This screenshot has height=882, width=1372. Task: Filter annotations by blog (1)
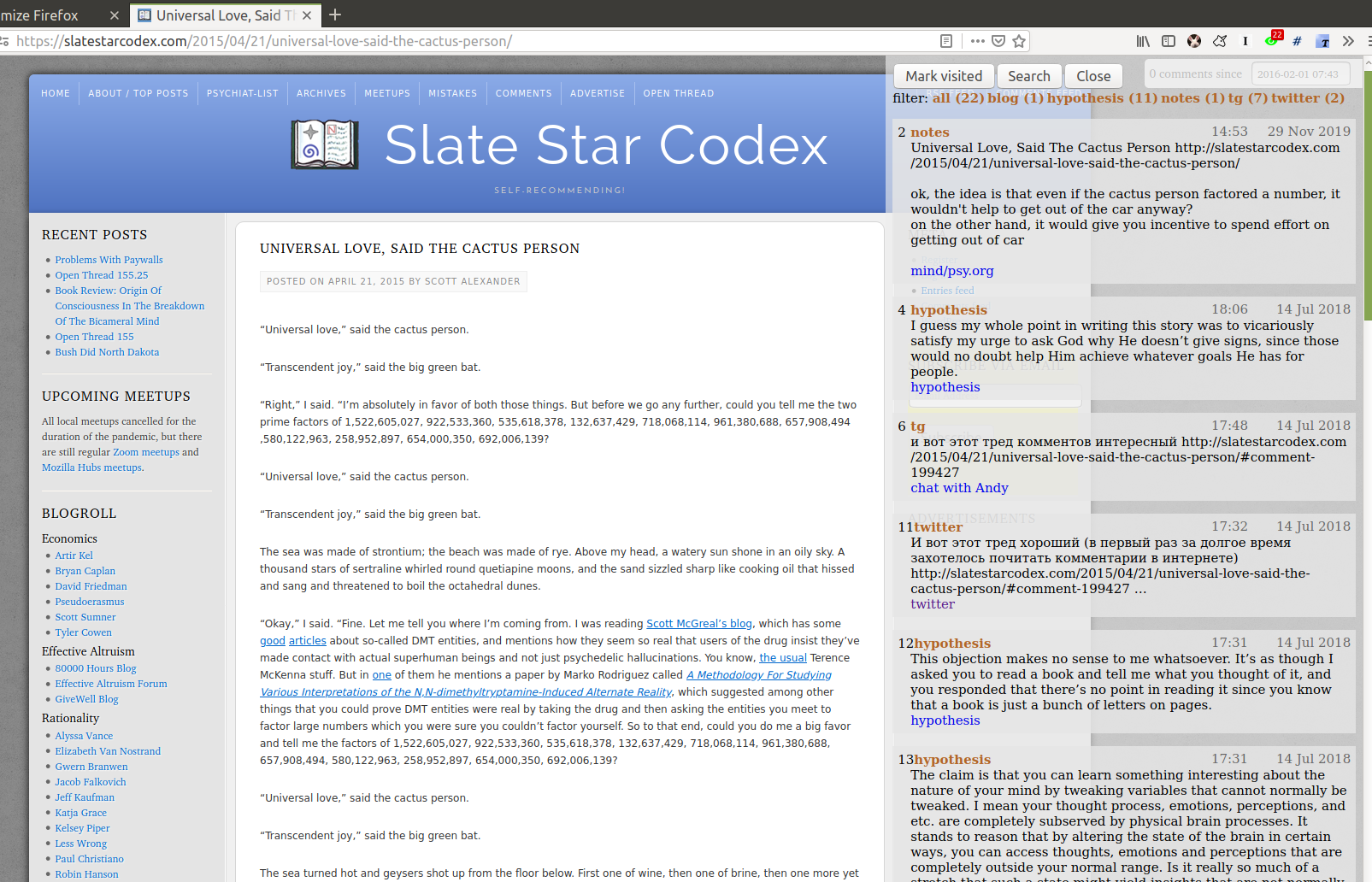click(x=1016, y=98)
